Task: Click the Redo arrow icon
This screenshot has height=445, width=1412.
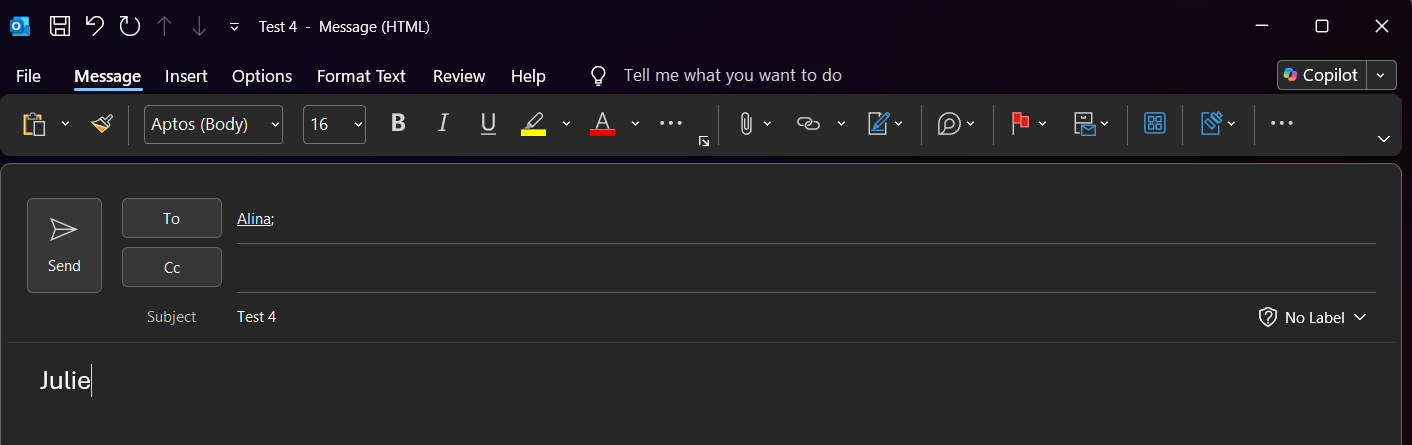Action: 130,27
